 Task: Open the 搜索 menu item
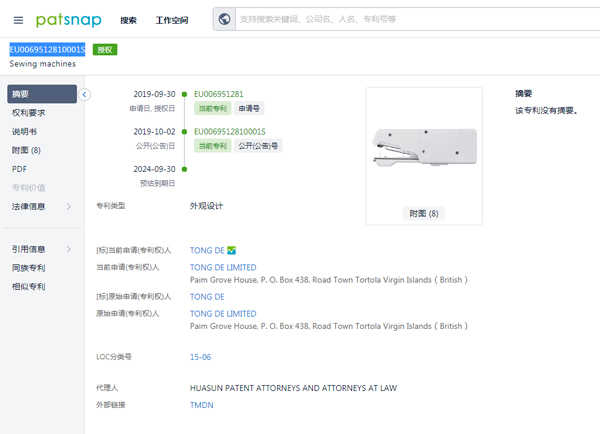(x=128, y=20)
